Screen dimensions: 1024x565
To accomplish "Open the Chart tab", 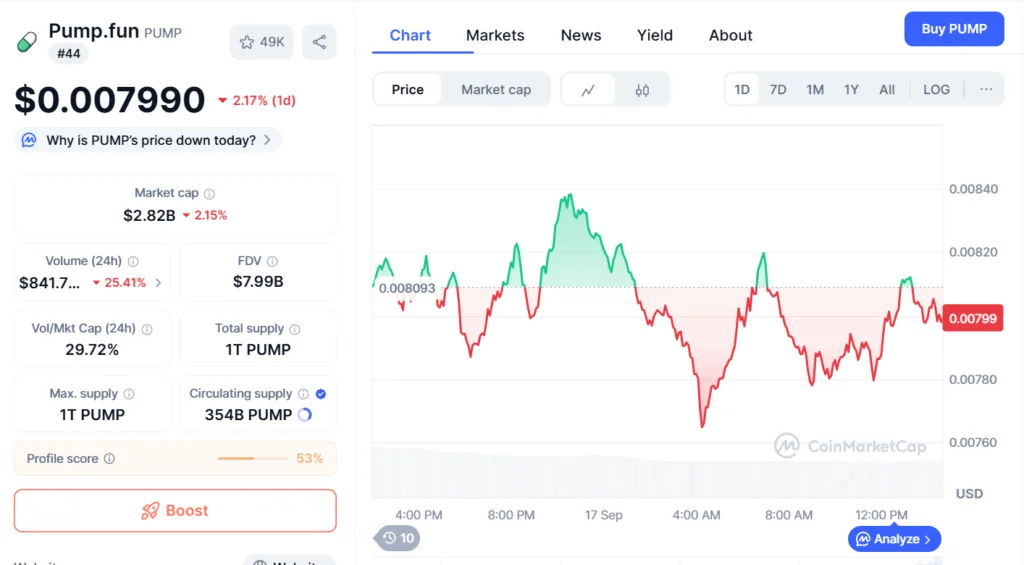I will (x=410, y=35).
